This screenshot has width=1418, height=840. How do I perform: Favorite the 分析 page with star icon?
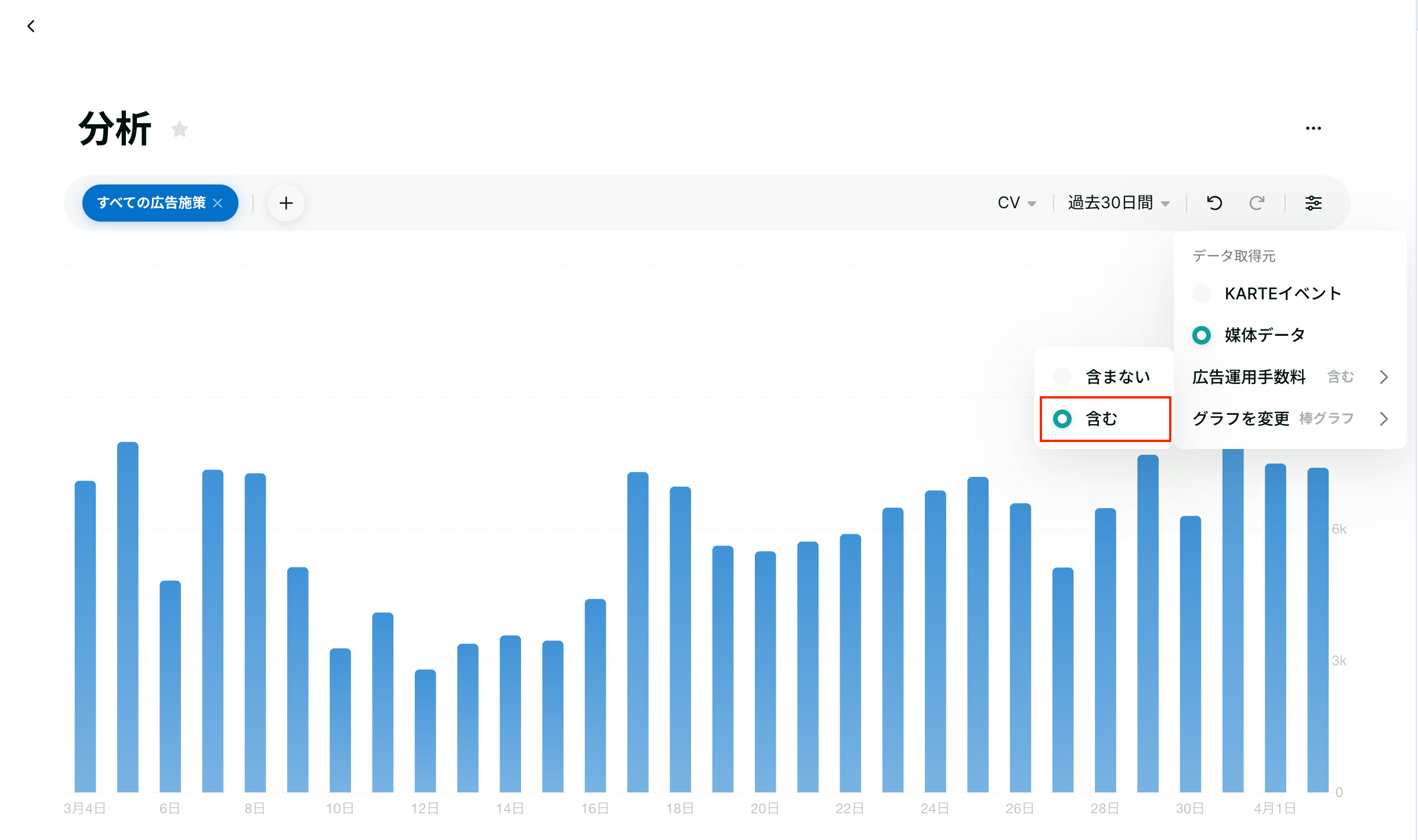point(180,129)
